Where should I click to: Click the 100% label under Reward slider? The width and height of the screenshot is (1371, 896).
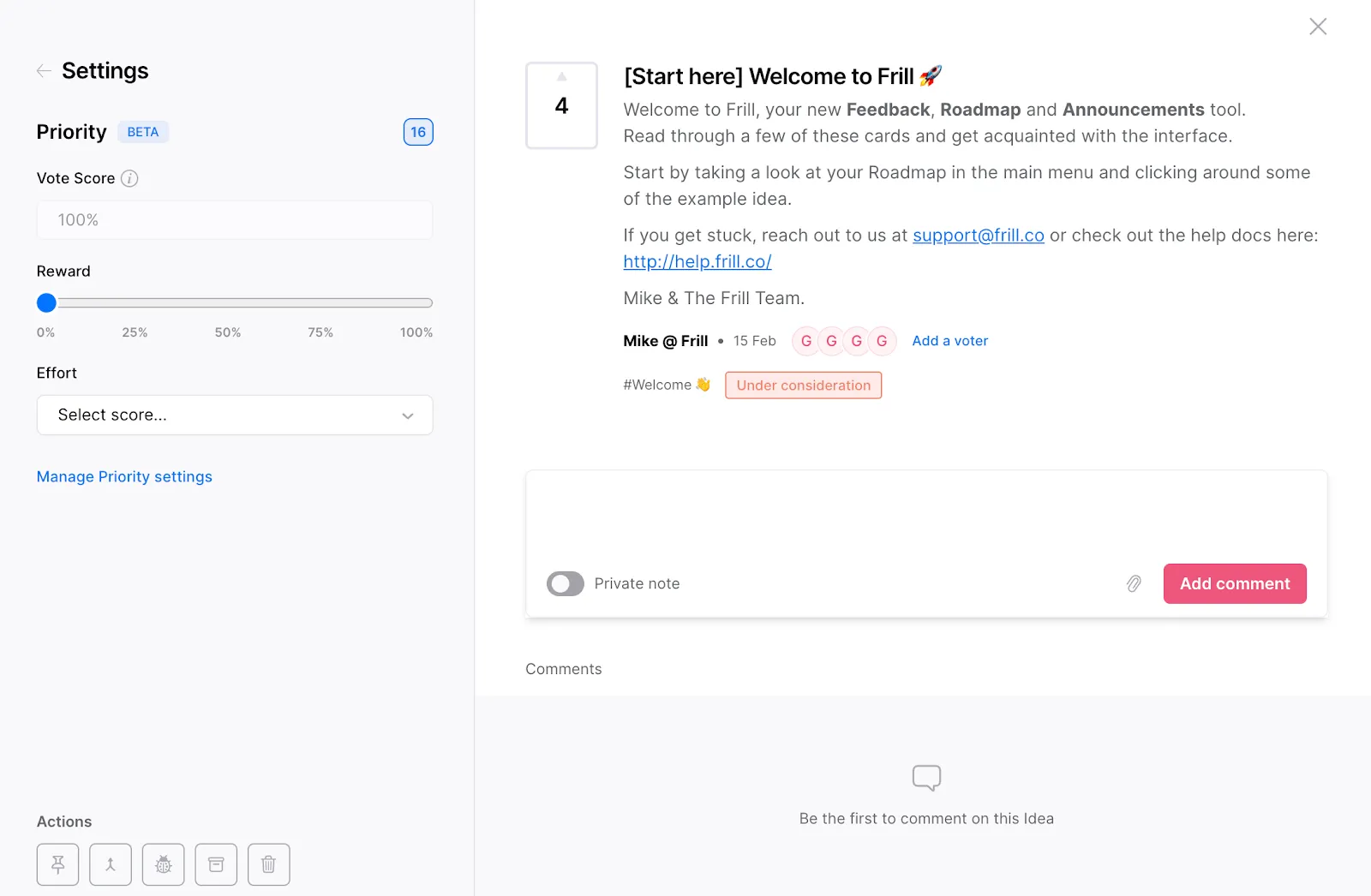click(416, 332)
